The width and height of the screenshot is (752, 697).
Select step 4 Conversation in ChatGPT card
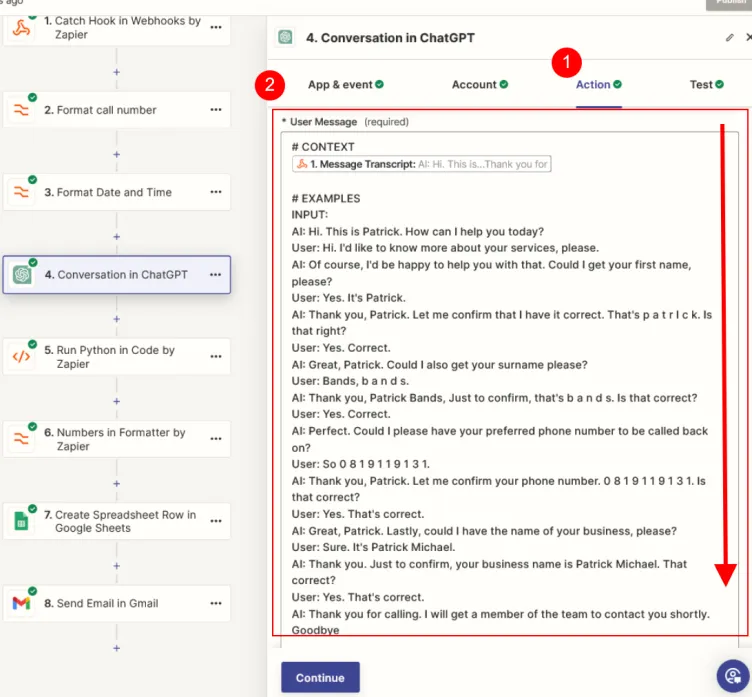coord(117,275)
